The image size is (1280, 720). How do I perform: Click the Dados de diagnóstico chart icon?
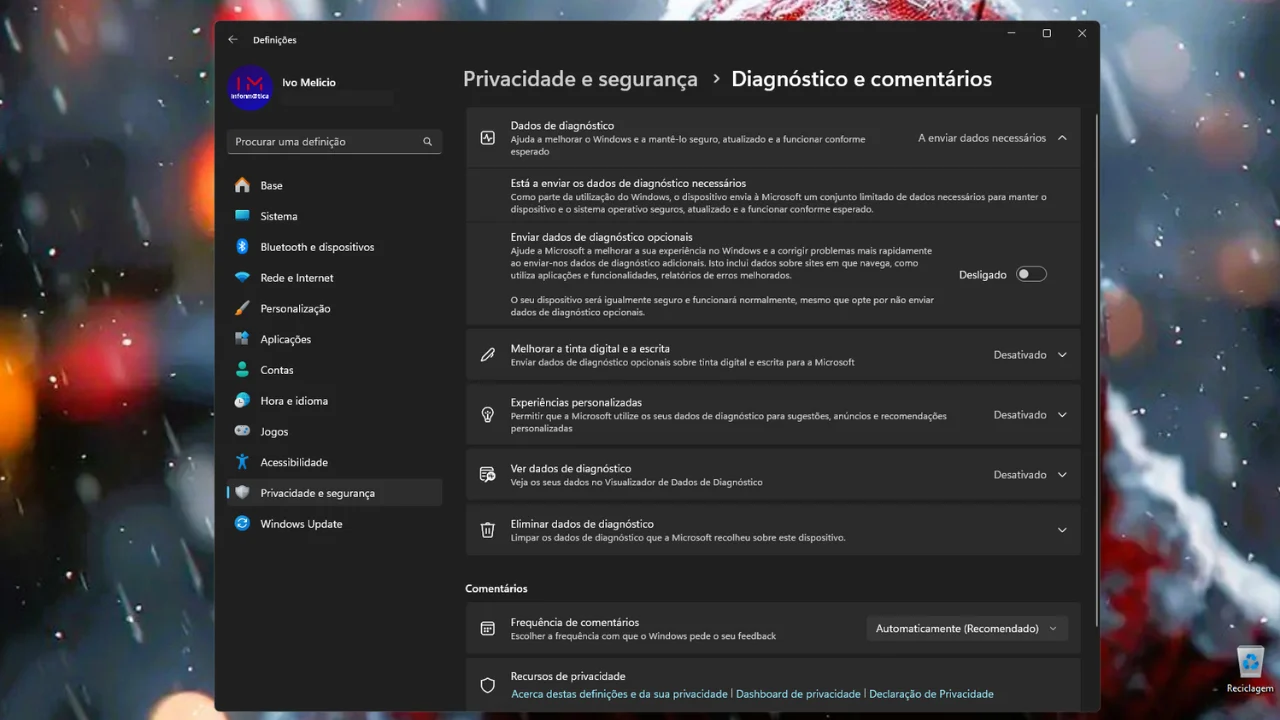click(488, 138)
